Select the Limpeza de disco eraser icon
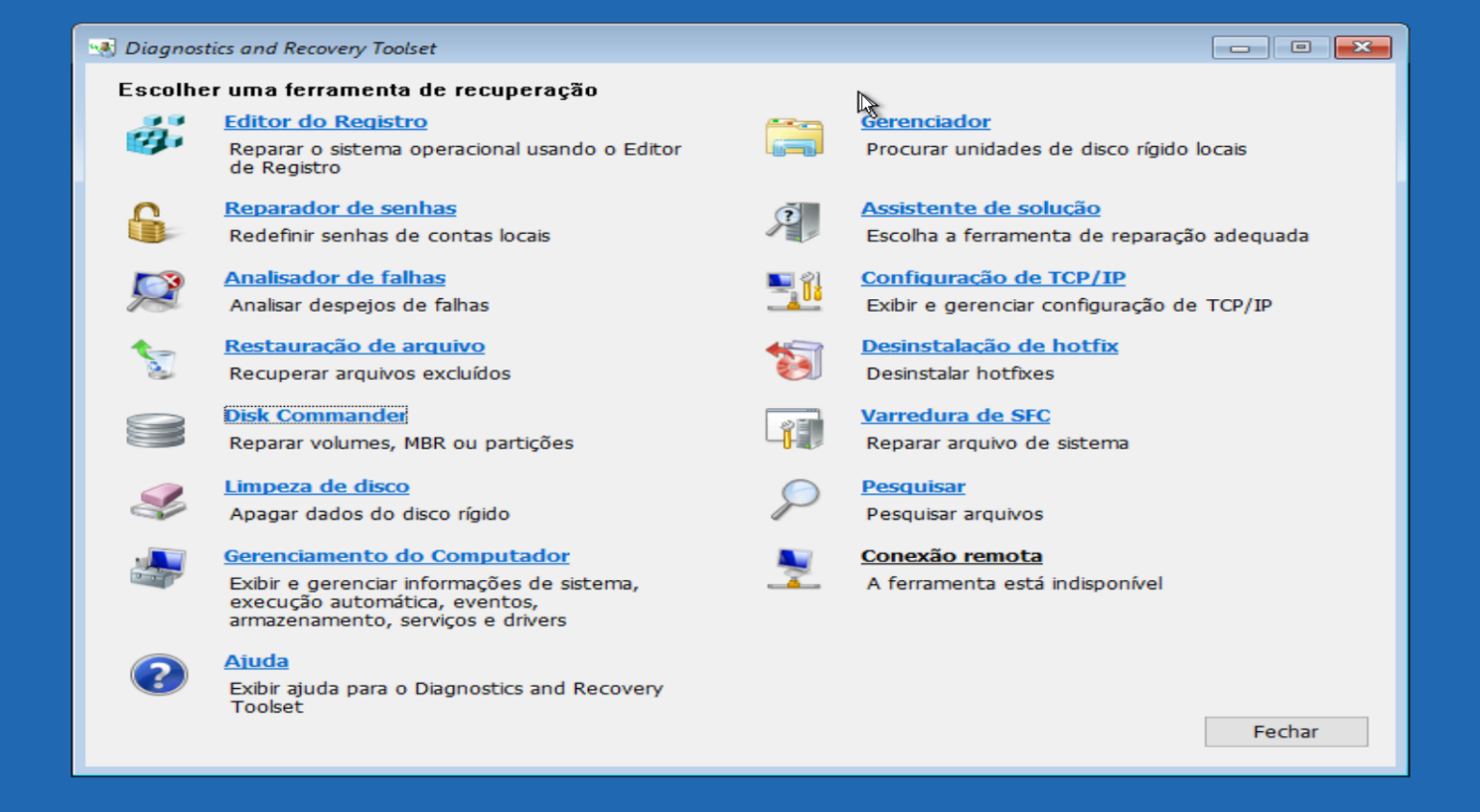Image resolution: width=1480 pixels, height=812 pixels. pyautogui.click(x=157, y=500)
